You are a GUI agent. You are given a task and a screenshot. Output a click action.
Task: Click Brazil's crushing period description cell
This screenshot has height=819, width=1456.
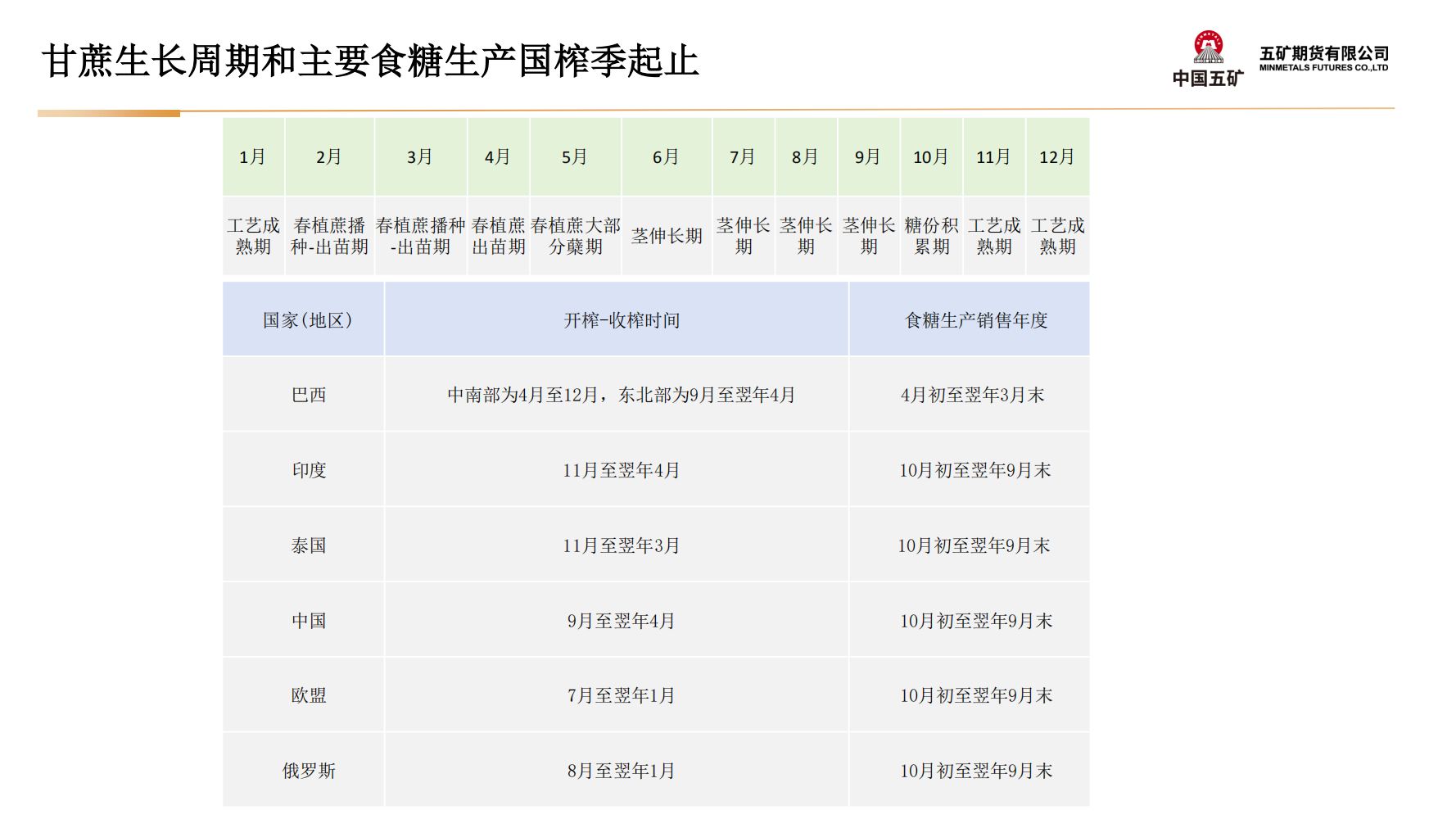tap(621, 395)
